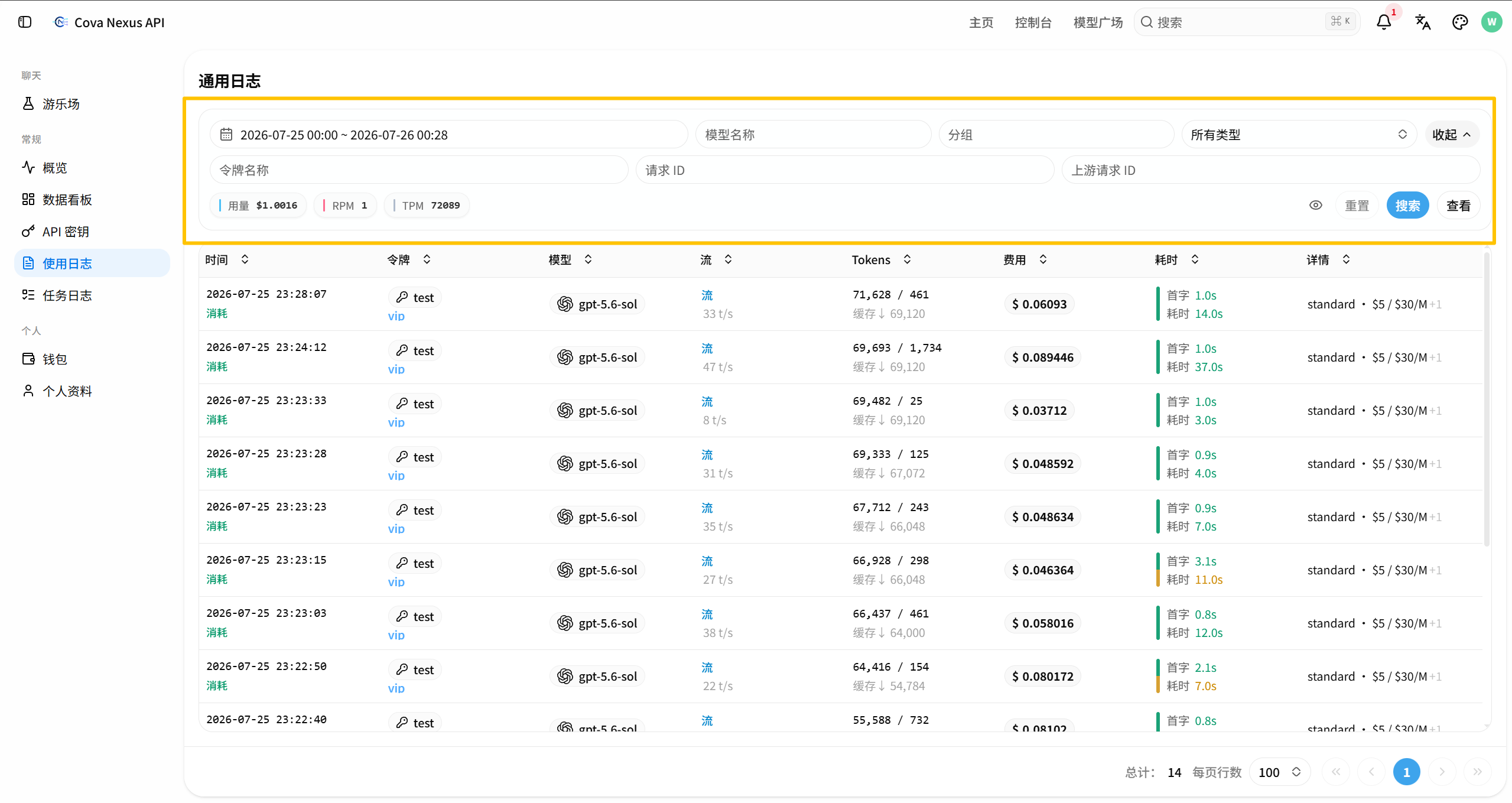This screenshot has width=1512, height=803.
Task: Click cost $ 0.058016 tag
Action: pos(1043,623)
